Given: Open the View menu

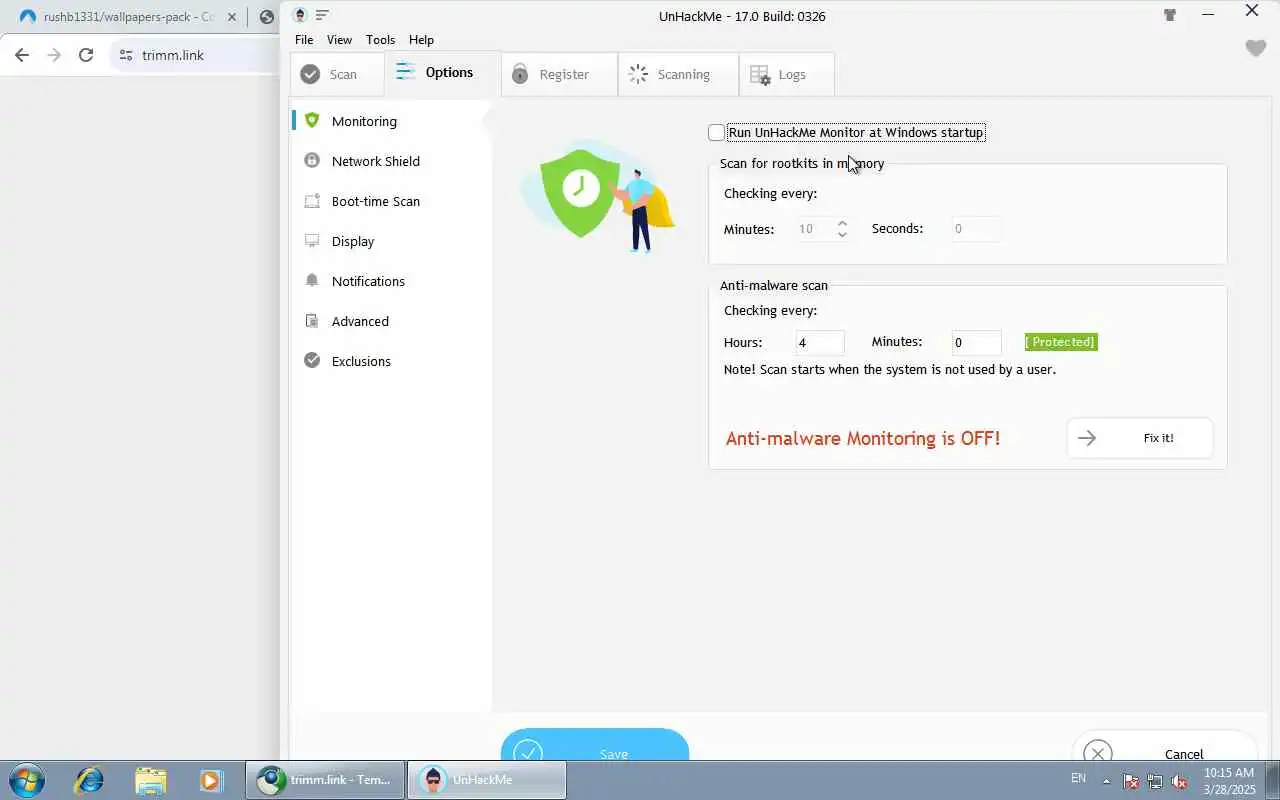Looking at the screenshot, I should pos(339,39).
